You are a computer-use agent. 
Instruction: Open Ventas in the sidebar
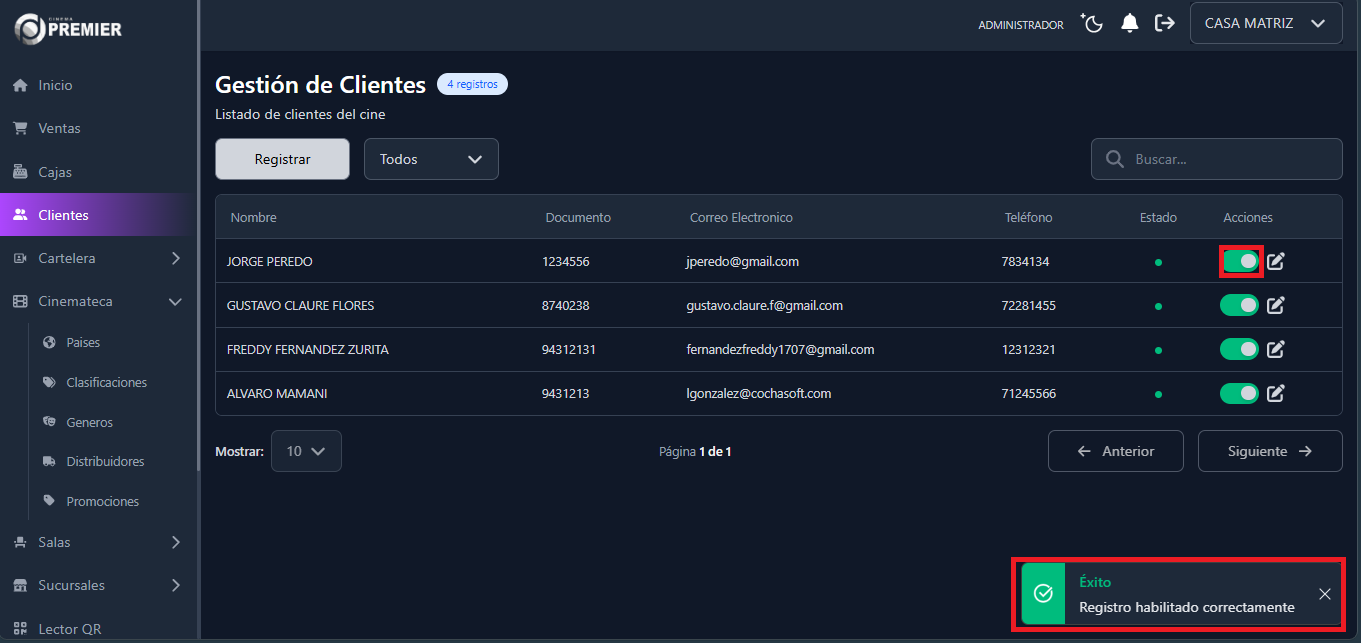click(59, 128)
